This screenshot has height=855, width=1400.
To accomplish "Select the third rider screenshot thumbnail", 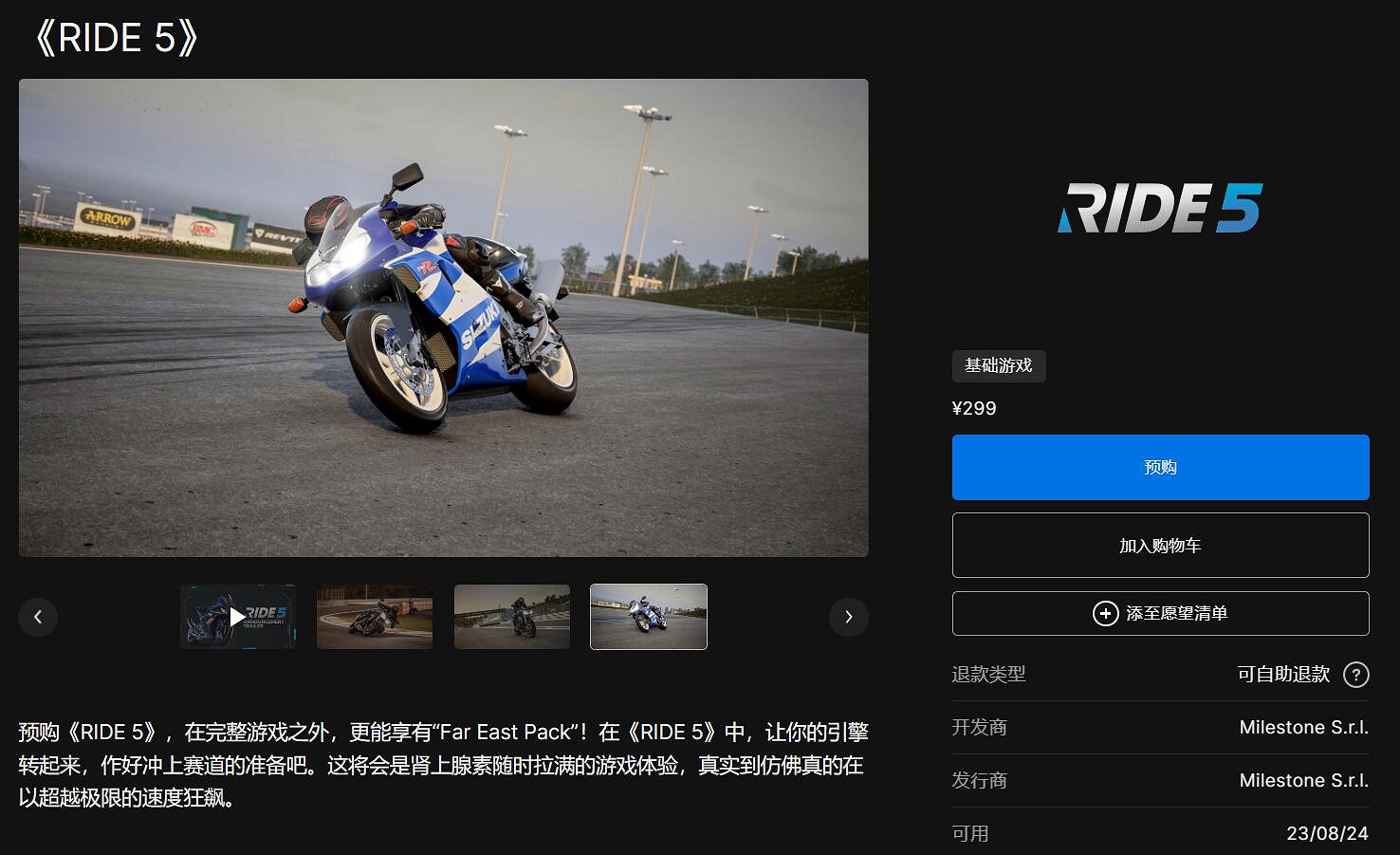I will (511, 617).
